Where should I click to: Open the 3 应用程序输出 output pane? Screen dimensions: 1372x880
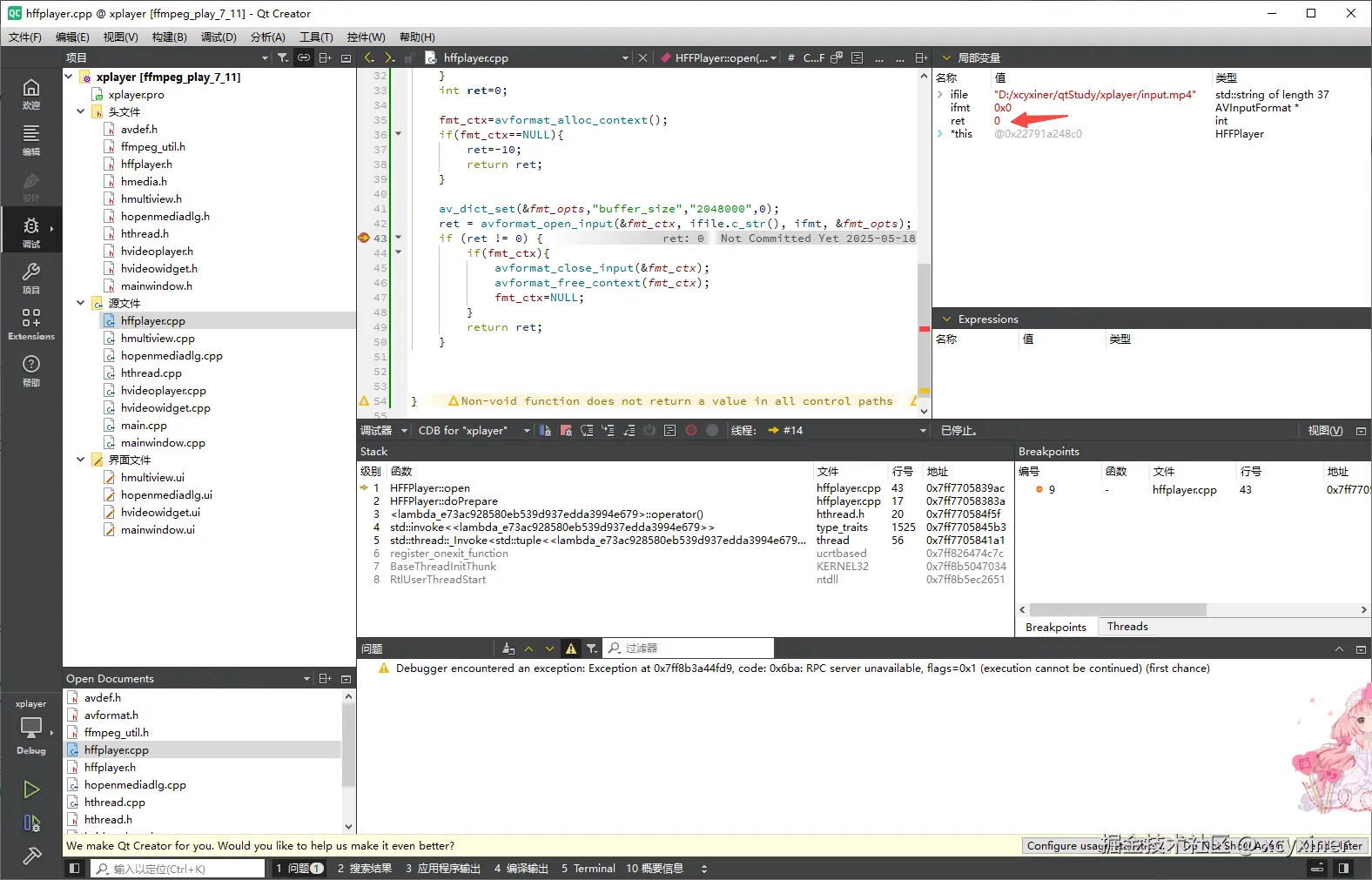(x=443, y=869)
